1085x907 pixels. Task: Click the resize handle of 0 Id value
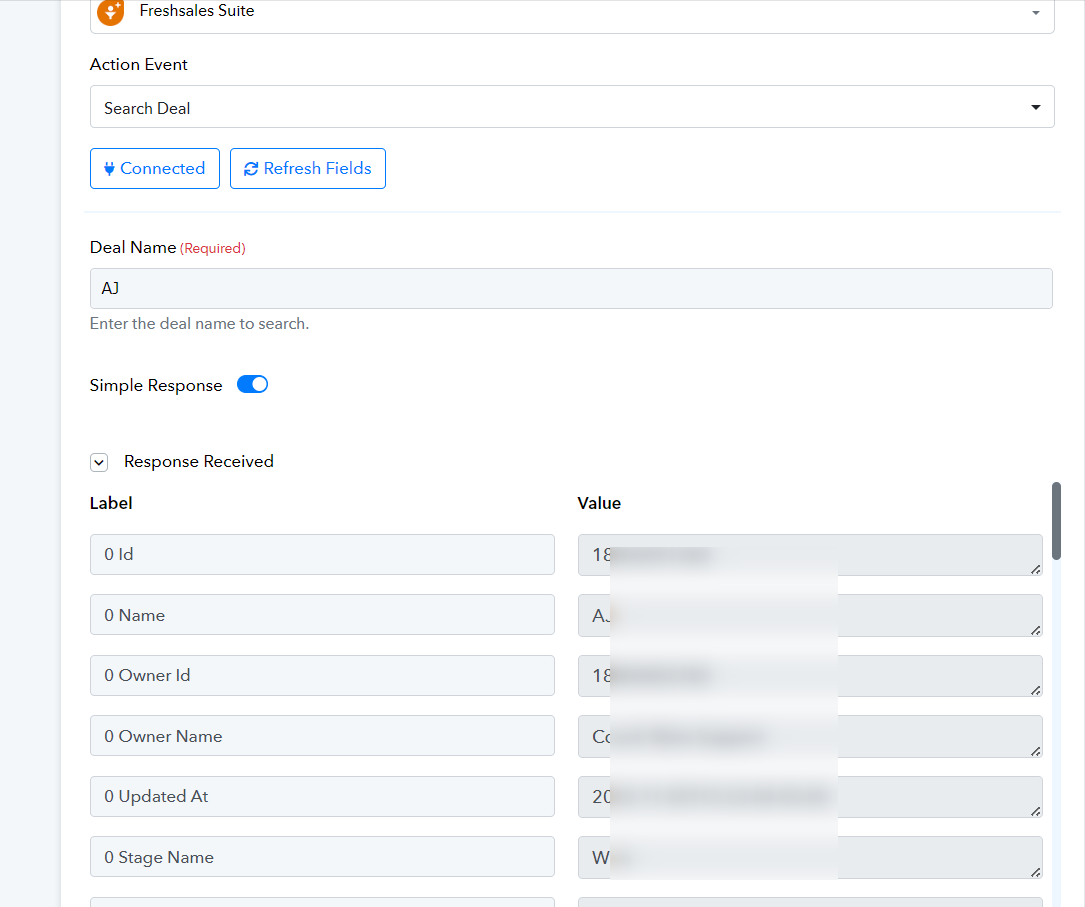pyautogui.click(x=1035, y=569)
